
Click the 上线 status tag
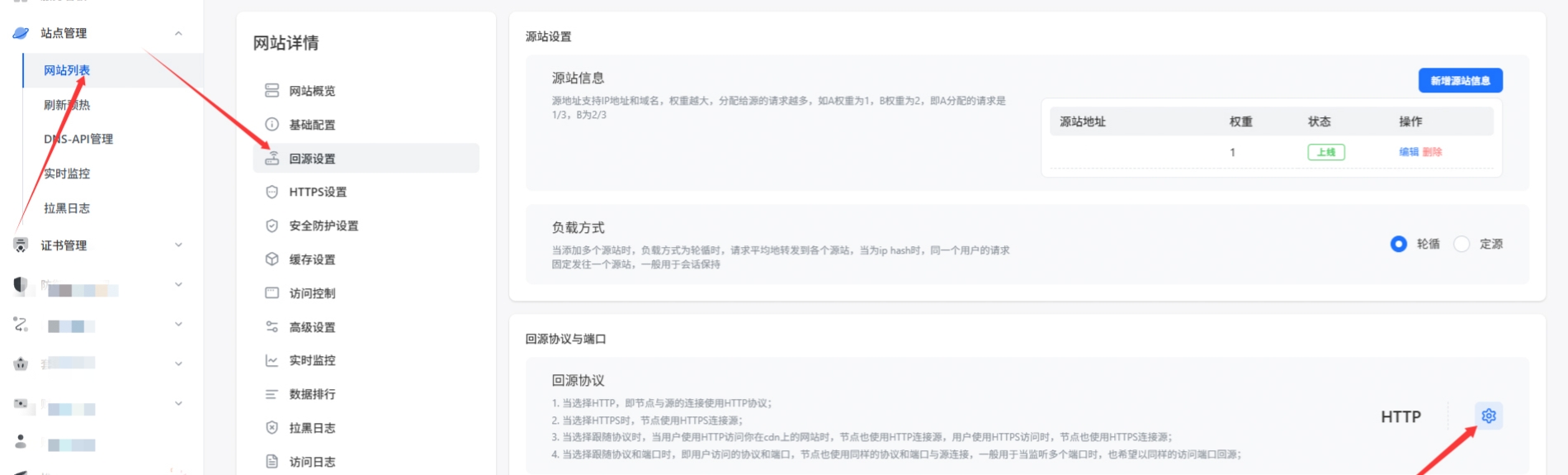click(x=1325, y=152)
